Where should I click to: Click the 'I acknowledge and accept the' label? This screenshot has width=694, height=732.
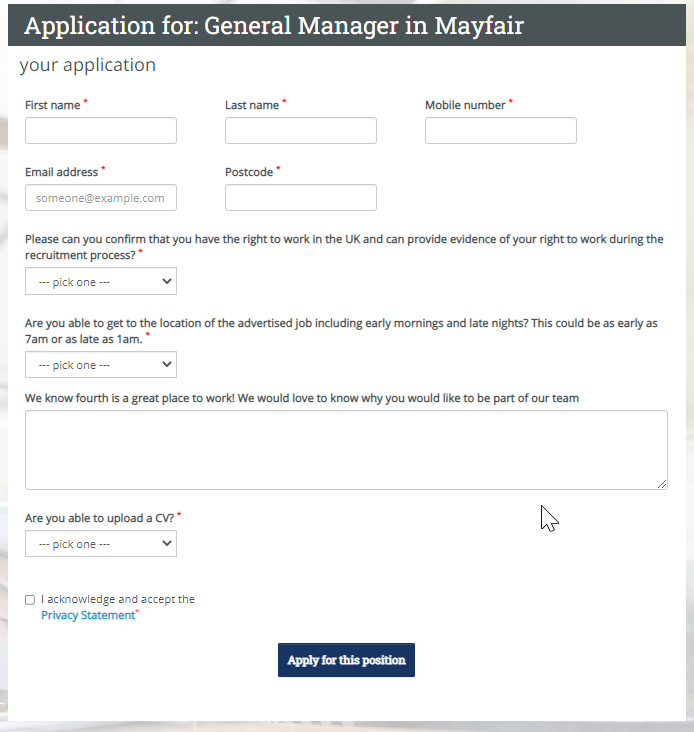tap(118, 599)
